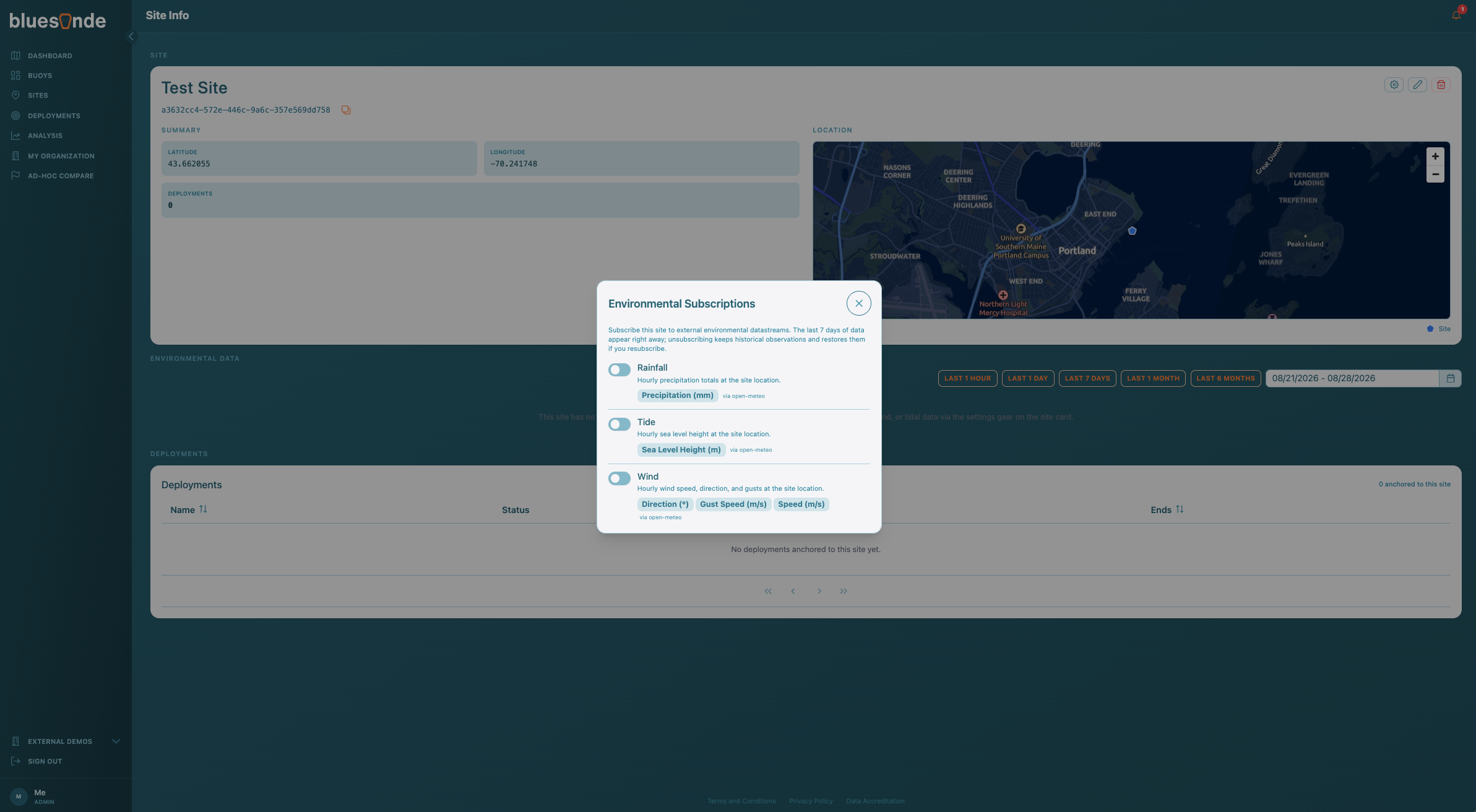Enable the Tide subscription switch
The height and width of the screenshot is (812, 1476).
click(x=619, y=424)
